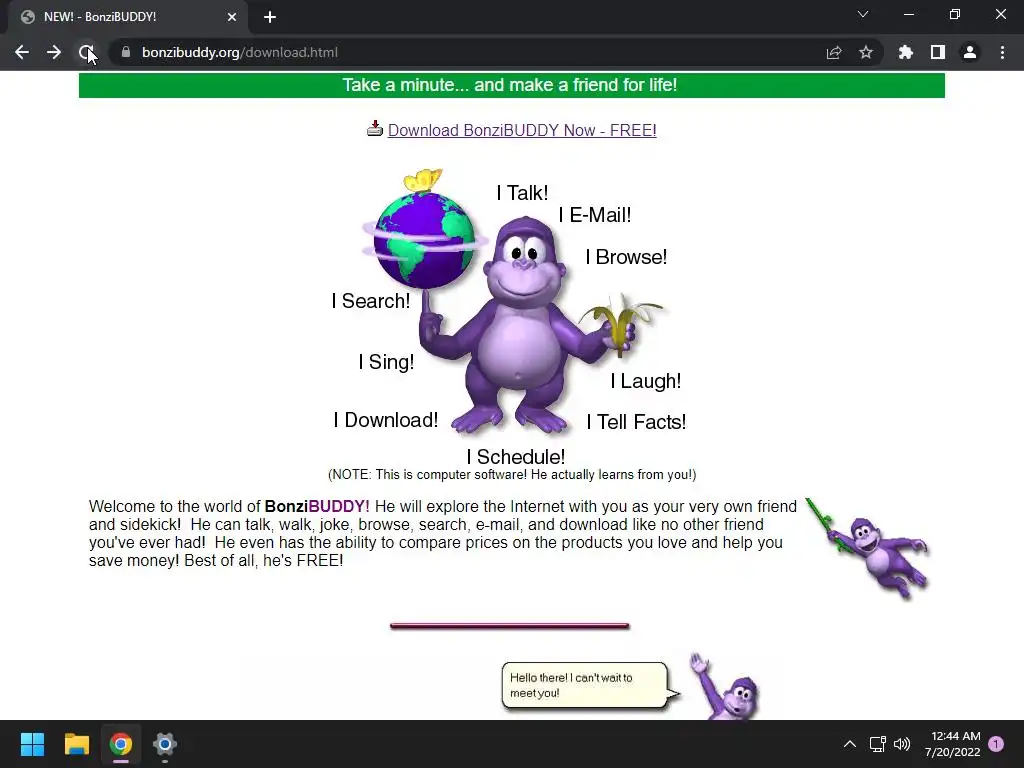Open network status tray icon

click(x=877, y=744)
